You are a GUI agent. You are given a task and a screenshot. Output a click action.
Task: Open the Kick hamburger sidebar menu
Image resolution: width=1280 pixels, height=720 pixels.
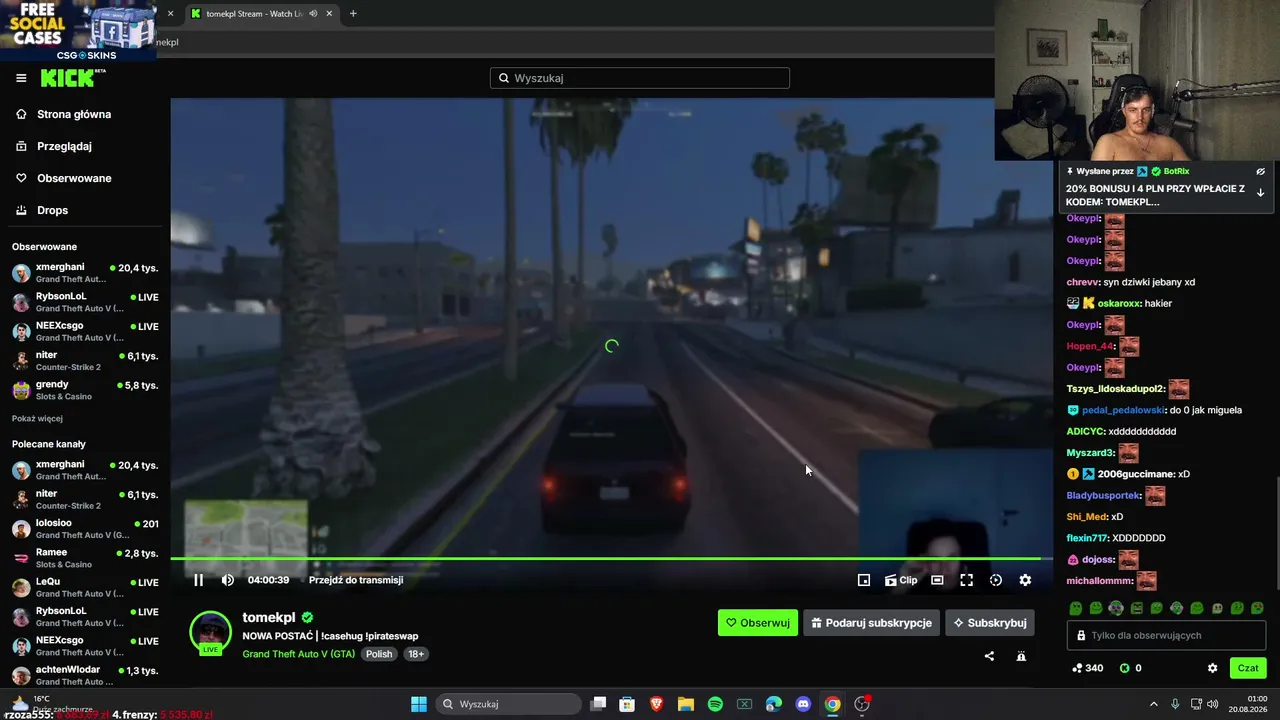click(x=21, y=78)
